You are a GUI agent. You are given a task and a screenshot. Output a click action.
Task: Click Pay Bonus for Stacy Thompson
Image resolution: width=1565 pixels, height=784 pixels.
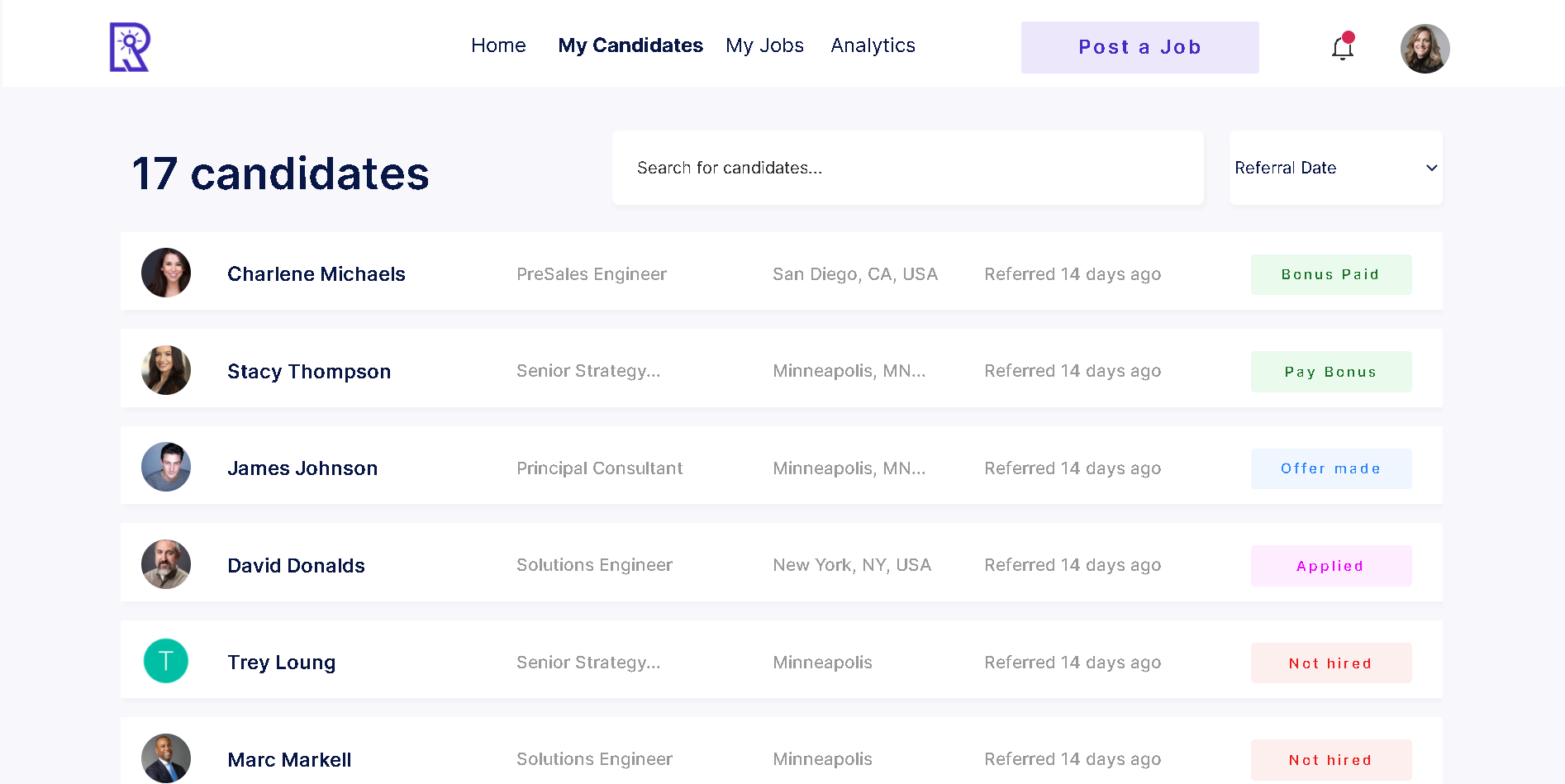1330,372
